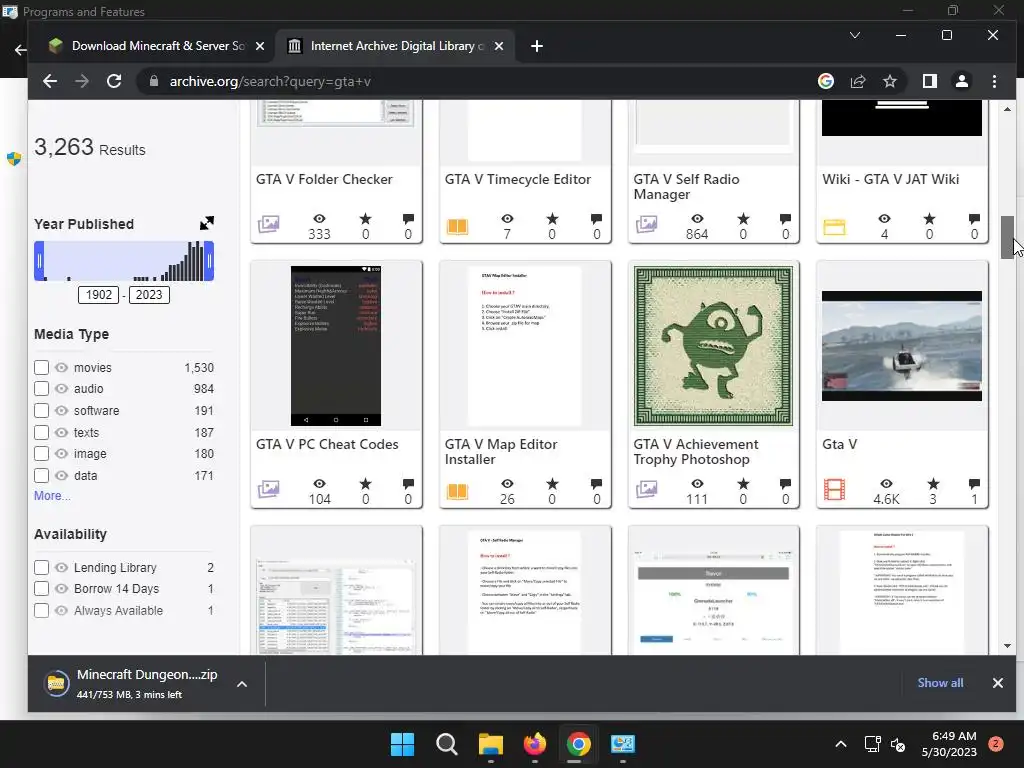The width and height of the screenshot is (1024, 768).
Task: Share this page via share icon
Action: point(857,81)
